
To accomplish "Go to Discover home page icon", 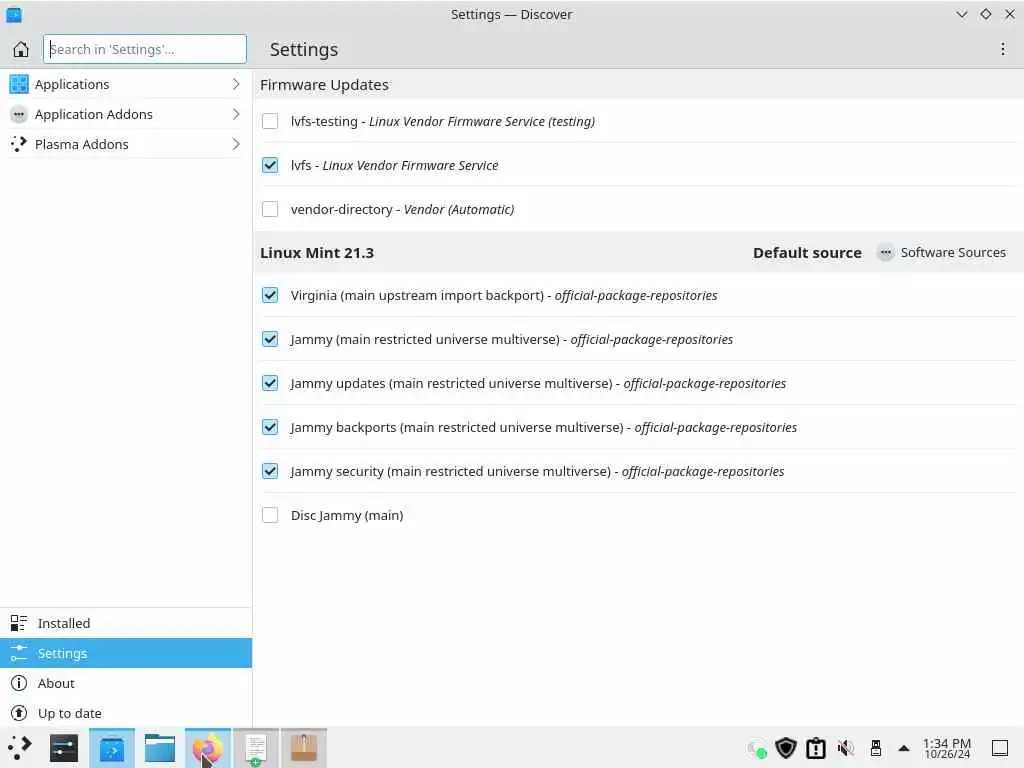I will (x=21, y=49).
